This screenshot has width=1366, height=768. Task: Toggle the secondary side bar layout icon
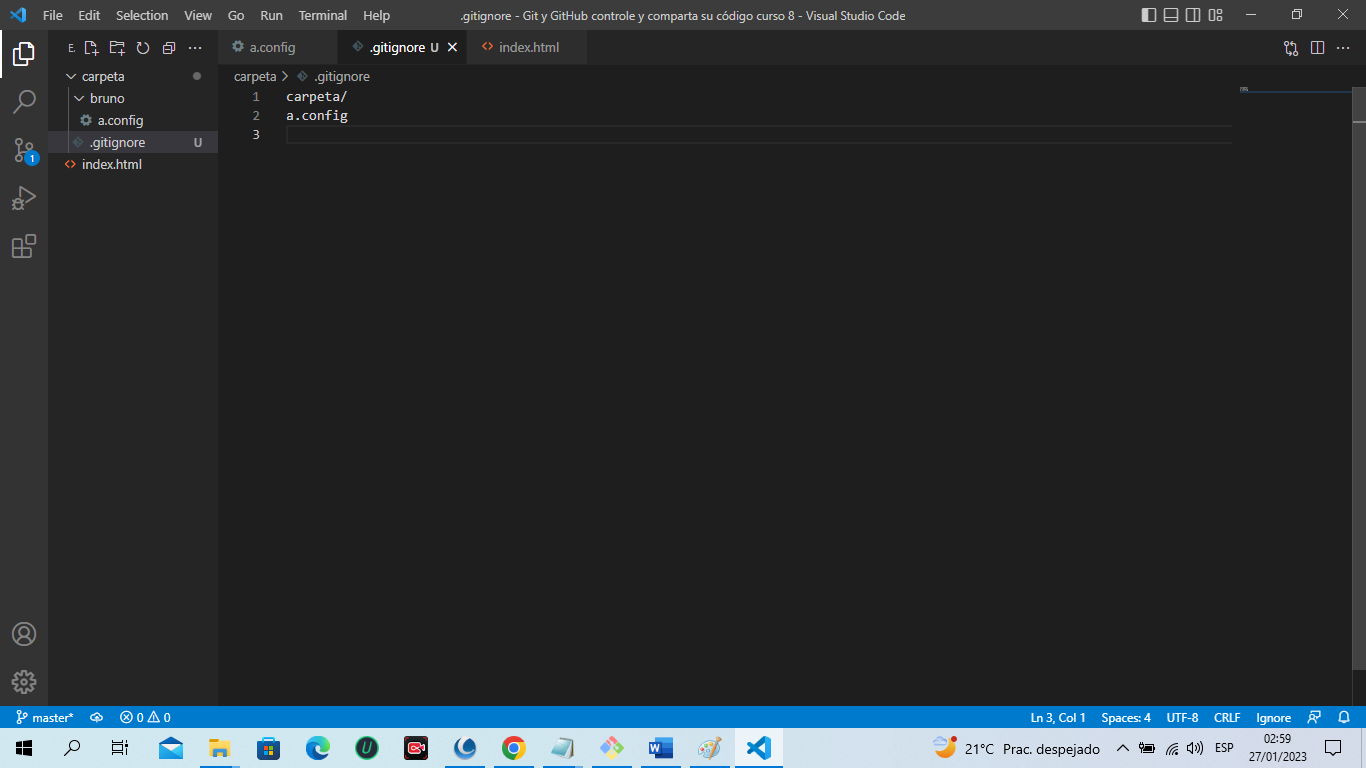click(x=1193, y=15)
